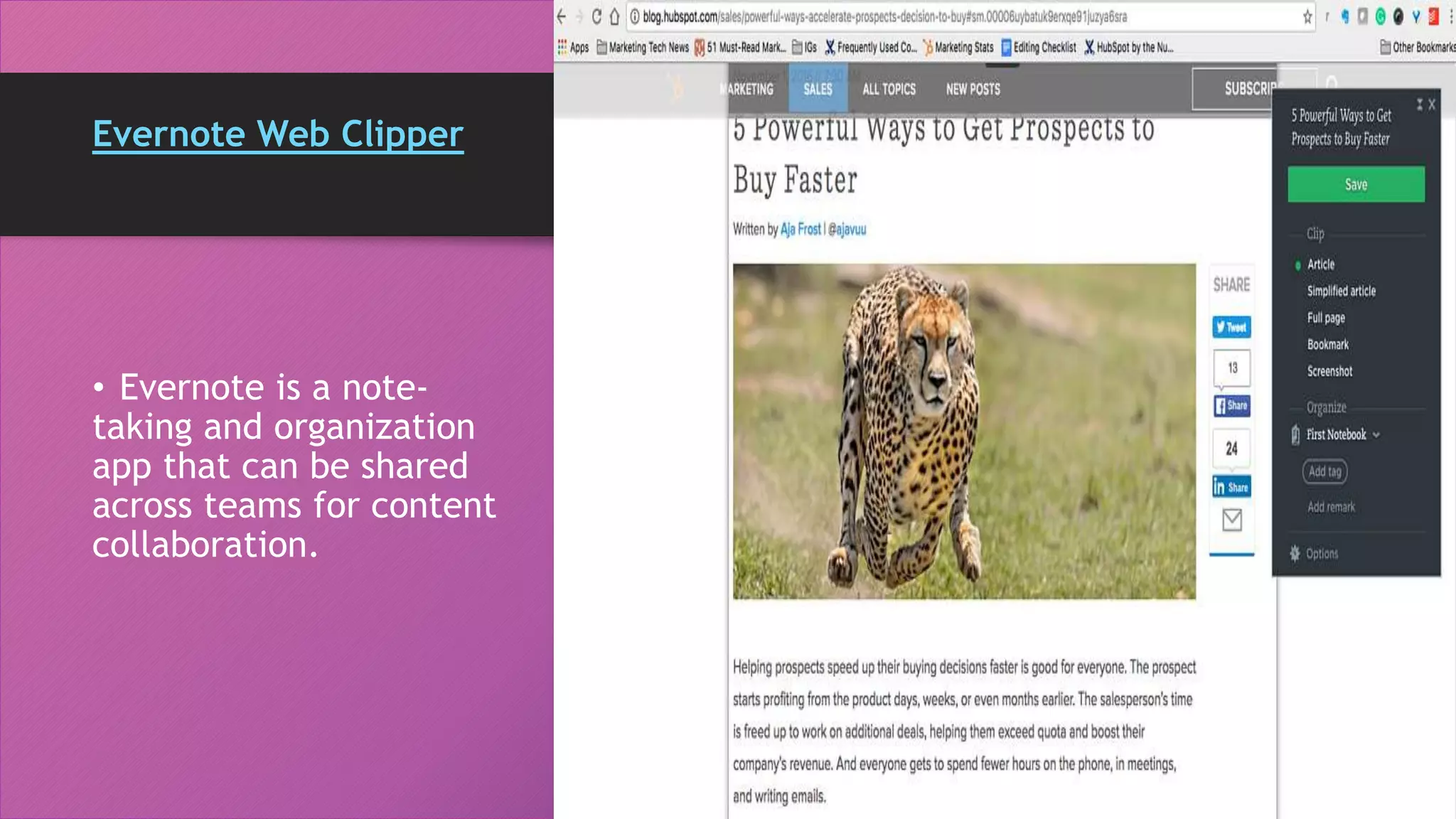Click the site info icon in address bar

[635, 16]
